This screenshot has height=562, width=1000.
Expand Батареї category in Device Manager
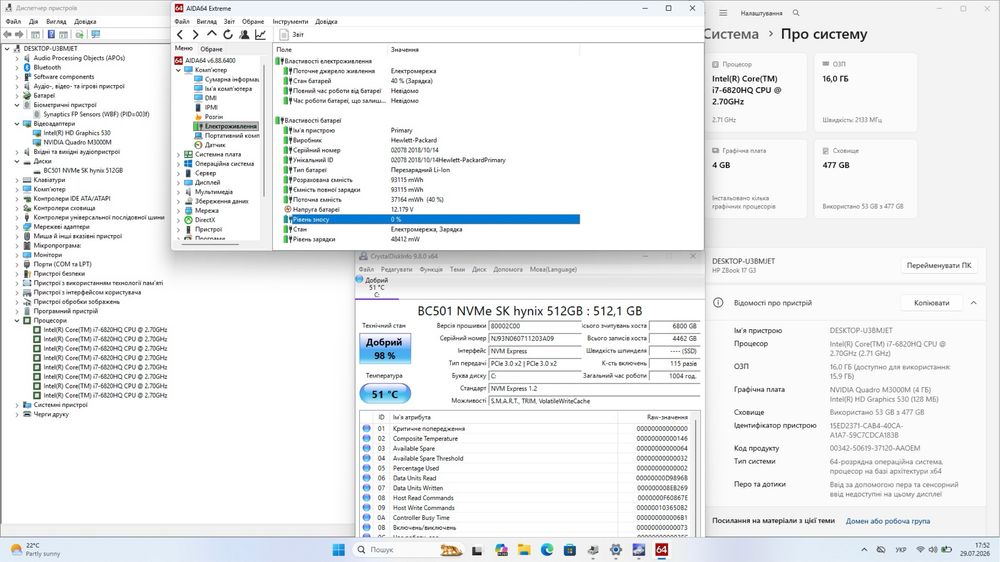pos(17,95)
